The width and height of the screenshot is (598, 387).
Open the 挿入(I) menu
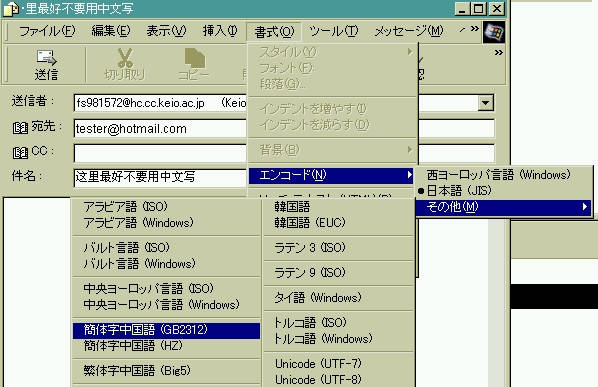[220, 31]
